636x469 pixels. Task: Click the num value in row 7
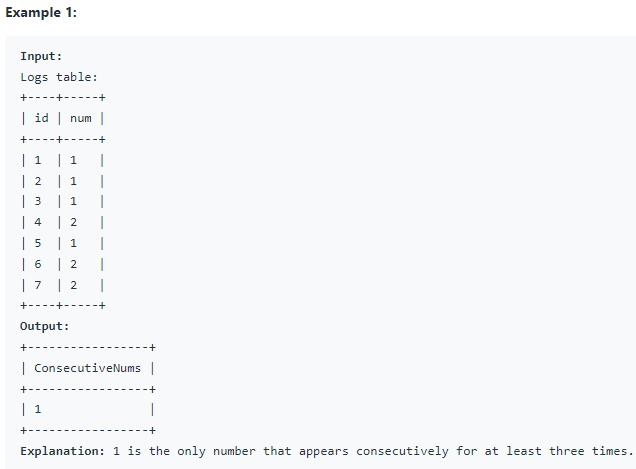pyautogui.click(x=73, y=285)
